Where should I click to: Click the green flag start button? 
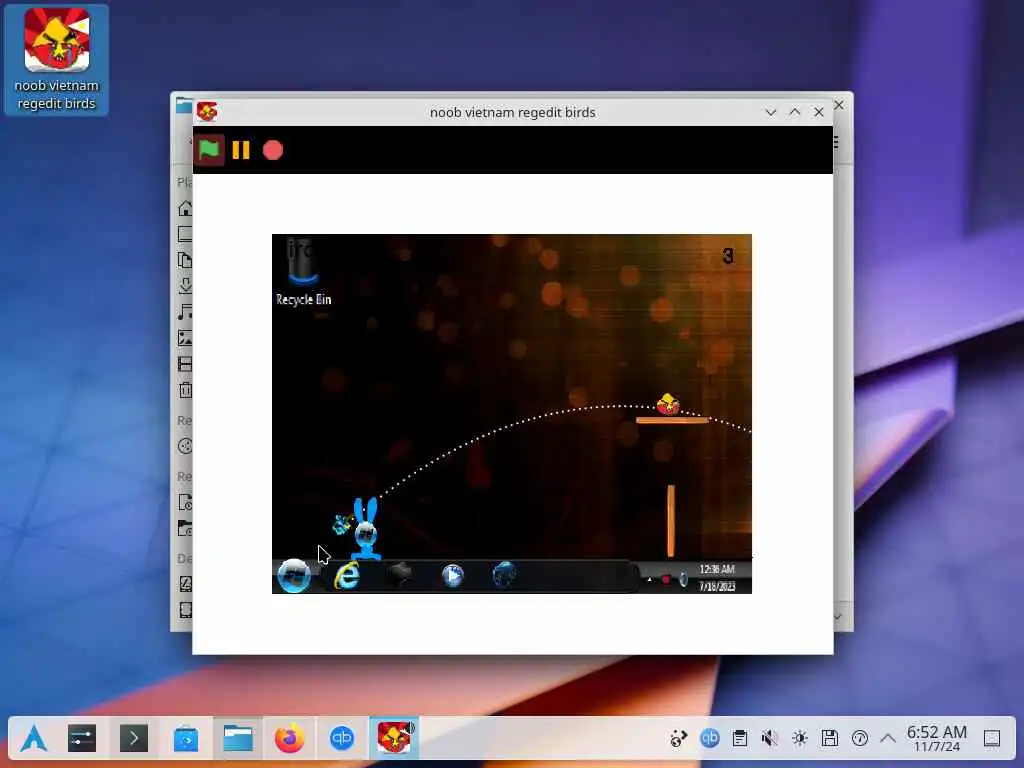tap(209, 150)
